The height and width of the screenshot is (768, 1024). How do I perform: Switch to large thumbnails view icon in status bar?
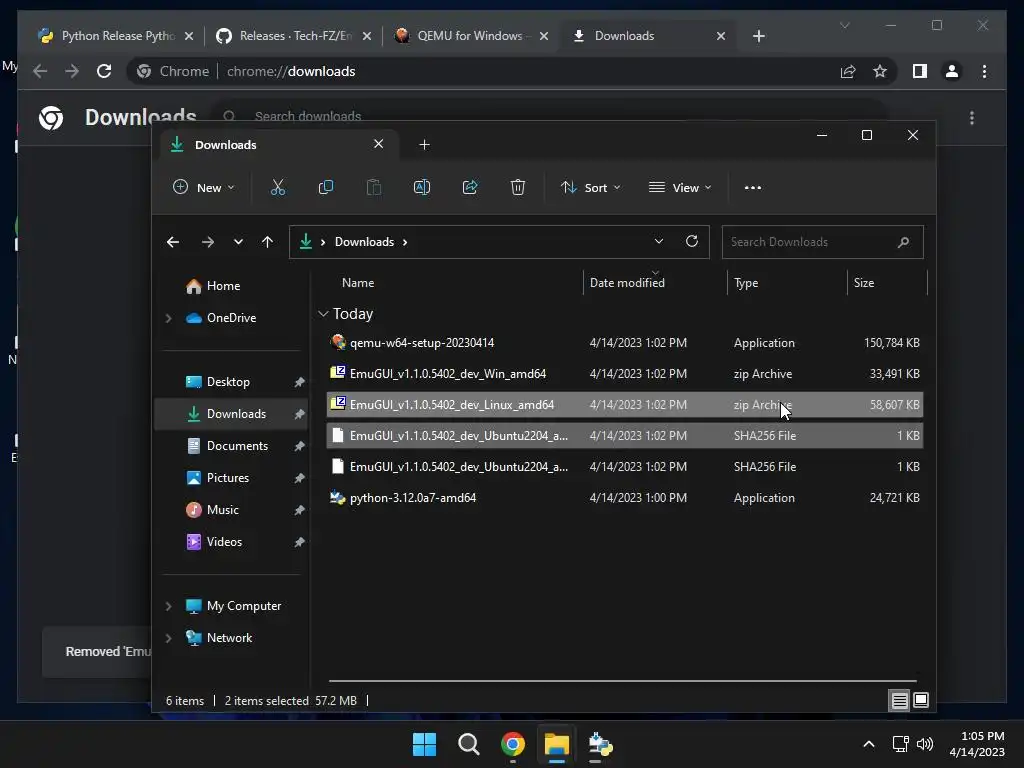tap(921, 701)
